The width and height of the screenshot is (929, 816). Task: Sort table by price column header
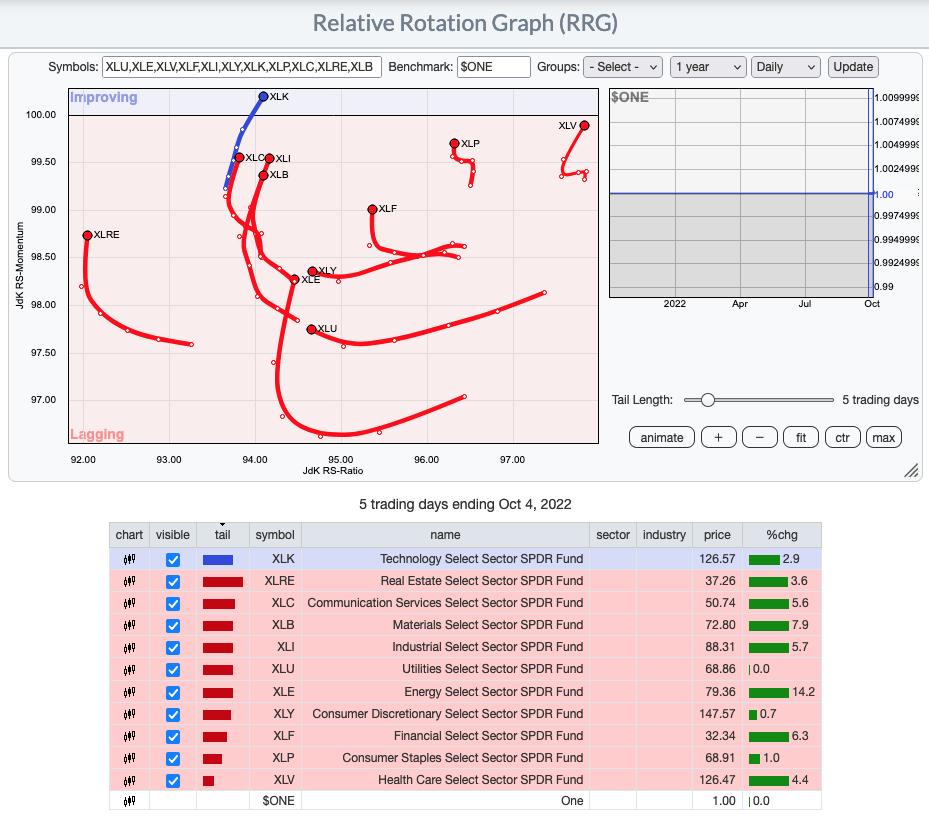point(717,535)
